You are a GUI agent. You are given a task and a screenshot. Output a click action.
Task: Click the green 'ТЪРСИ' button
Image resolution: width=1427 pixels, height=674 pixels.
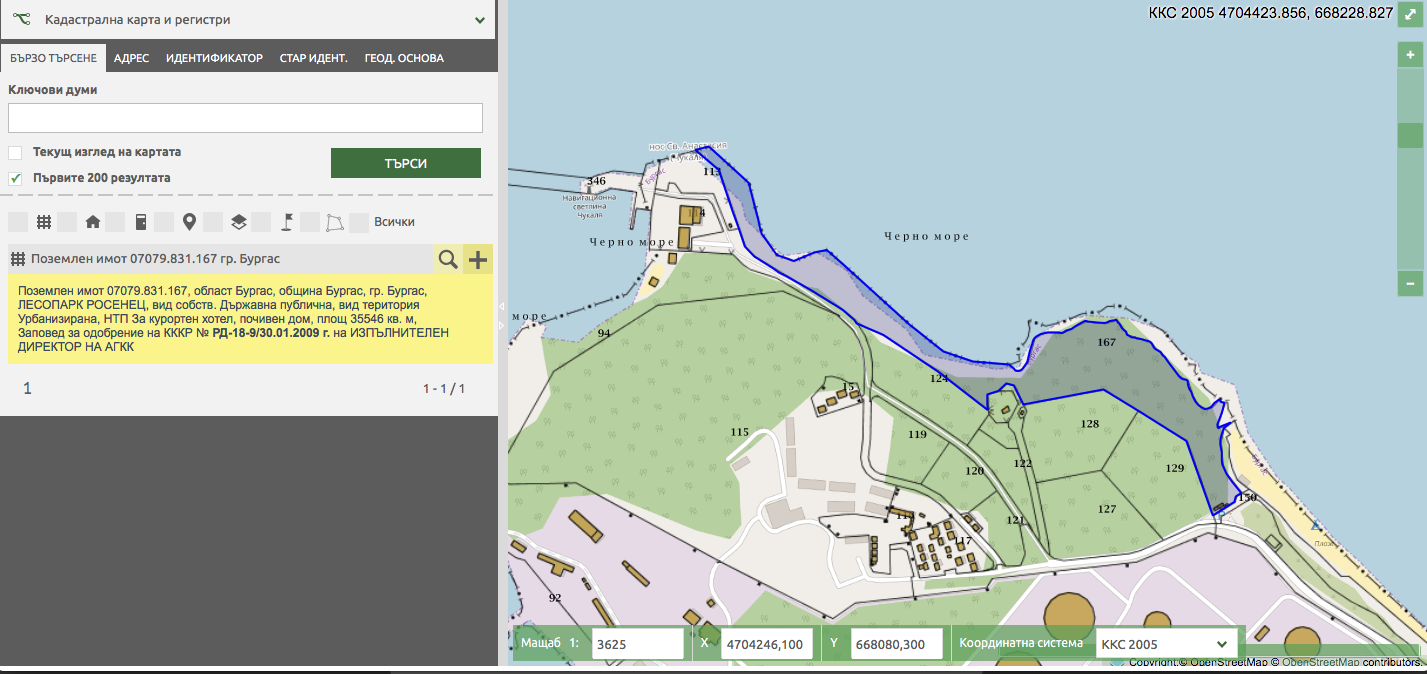(406, 163)
